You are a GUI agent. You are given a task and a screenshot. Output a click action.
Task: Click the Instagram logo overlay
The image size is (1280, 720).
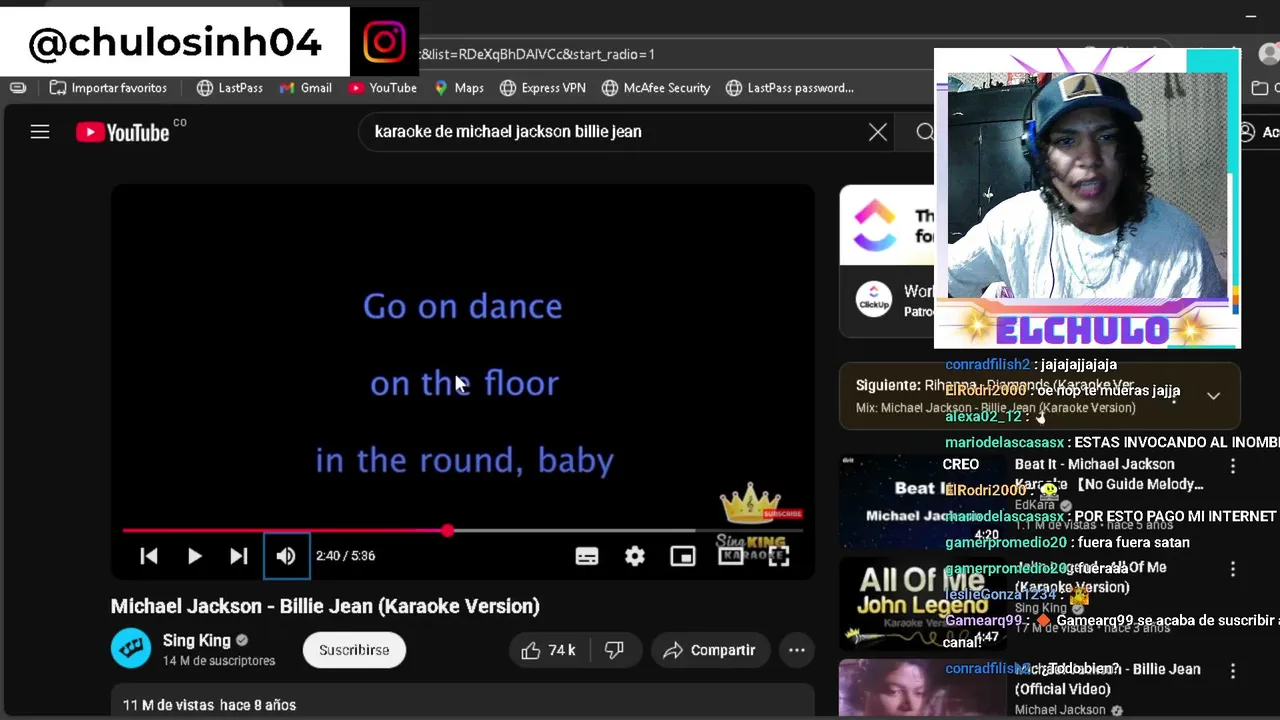click(x=385, y=42)
